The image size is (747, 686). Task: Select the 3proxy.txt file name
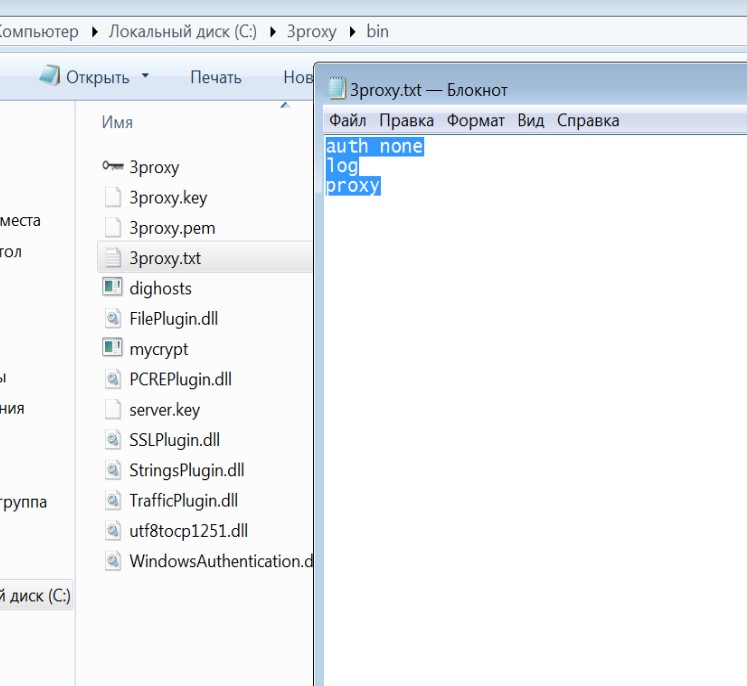[165, 258]
